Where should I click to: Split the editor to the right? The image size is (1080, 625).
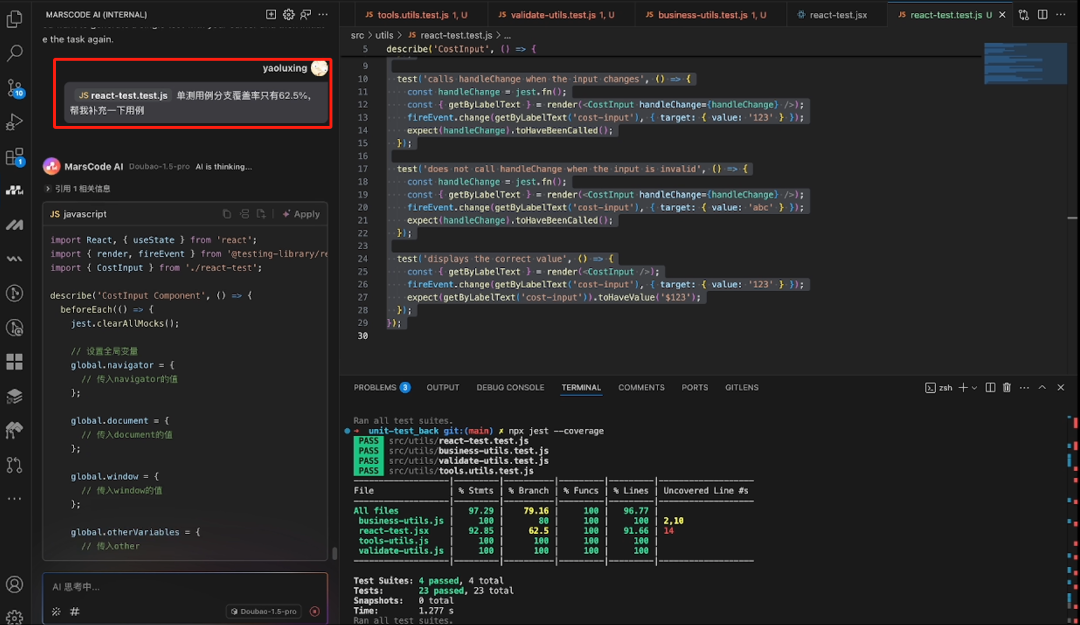point(1042,15)
